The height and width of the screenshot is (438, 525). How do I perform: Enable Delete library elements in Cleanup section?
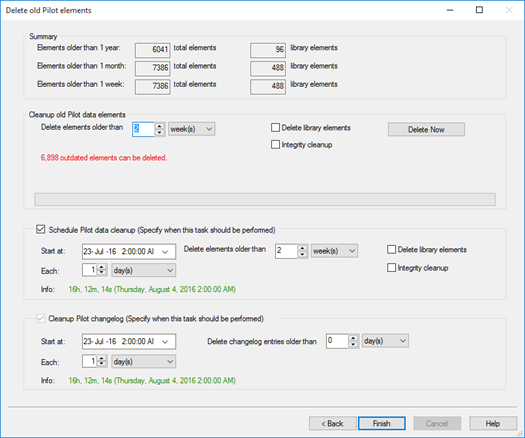[275, 128]
